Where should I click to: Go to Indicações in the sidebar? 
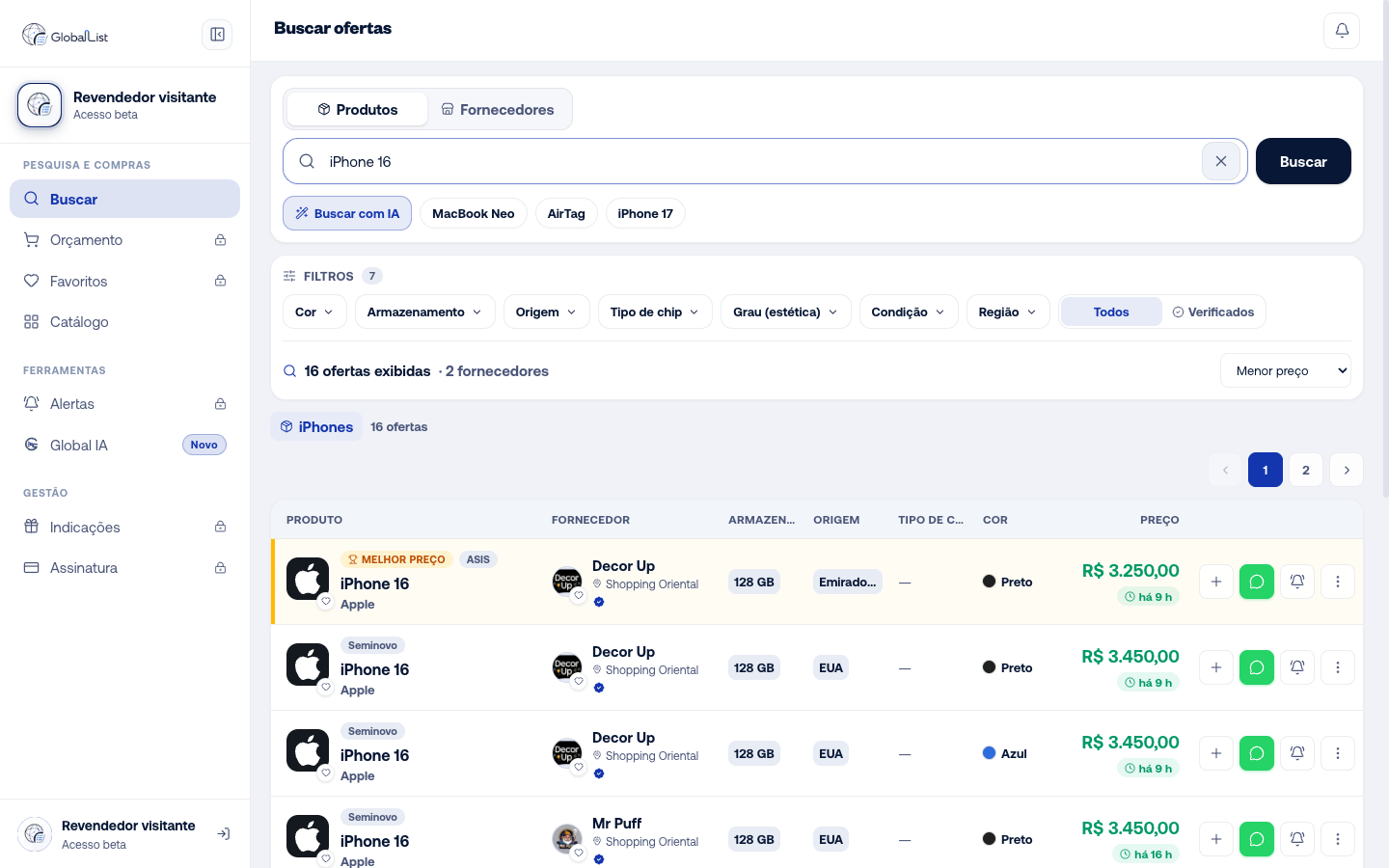pos(124,527)
